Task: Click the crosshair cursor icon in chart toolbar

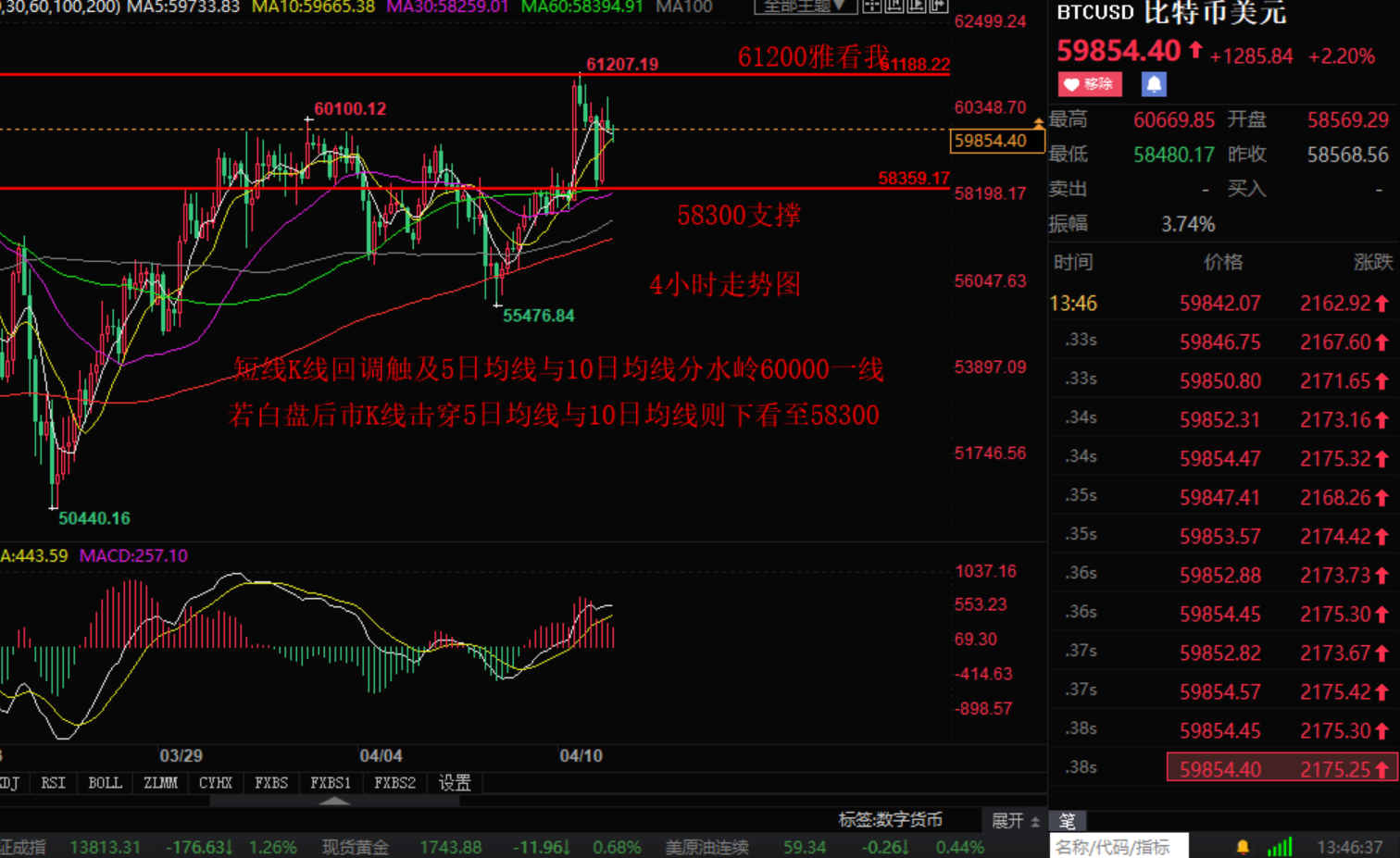Action: point(871,6)
